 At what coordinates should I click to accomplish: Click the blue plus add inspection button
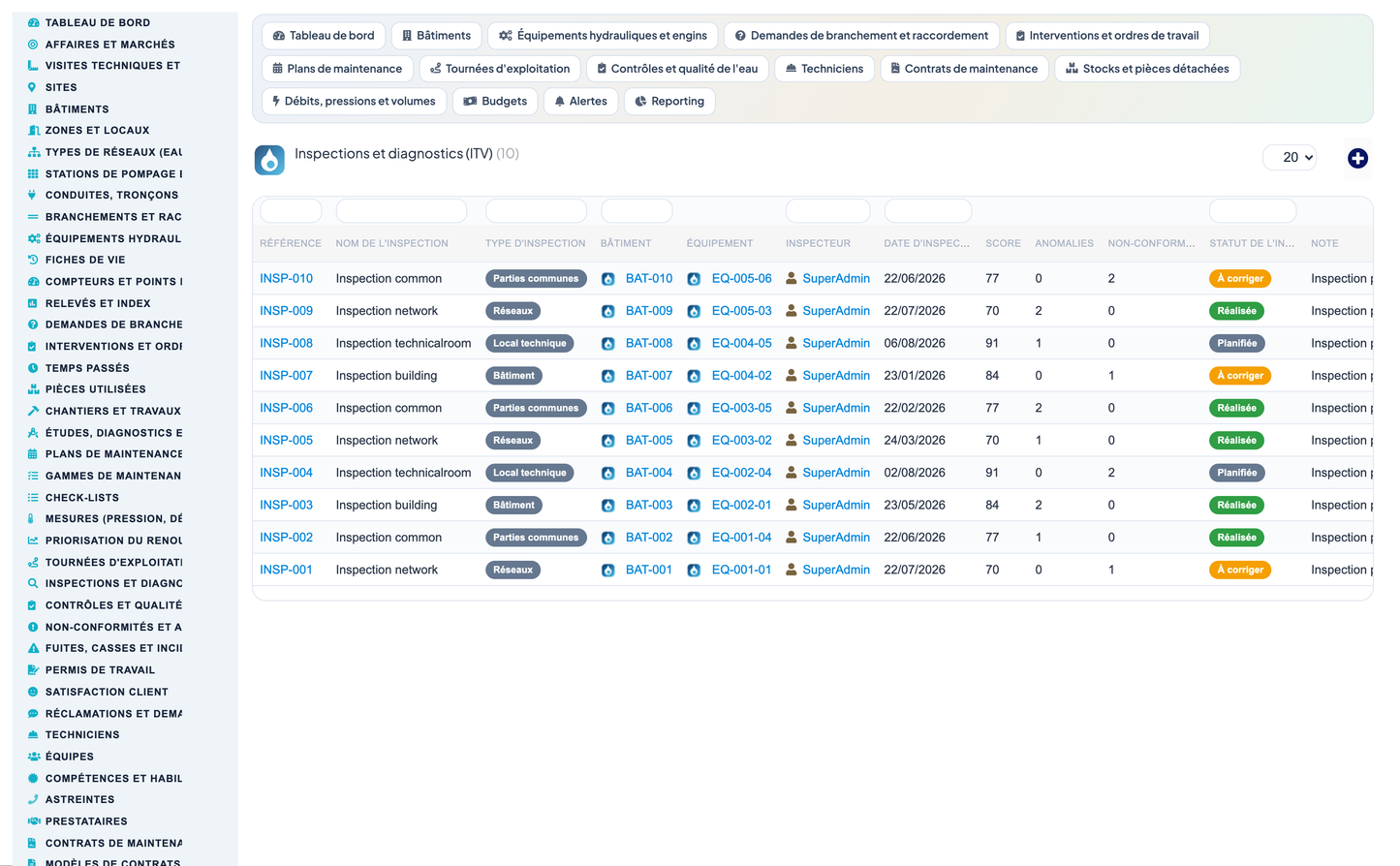[1357, 158]
